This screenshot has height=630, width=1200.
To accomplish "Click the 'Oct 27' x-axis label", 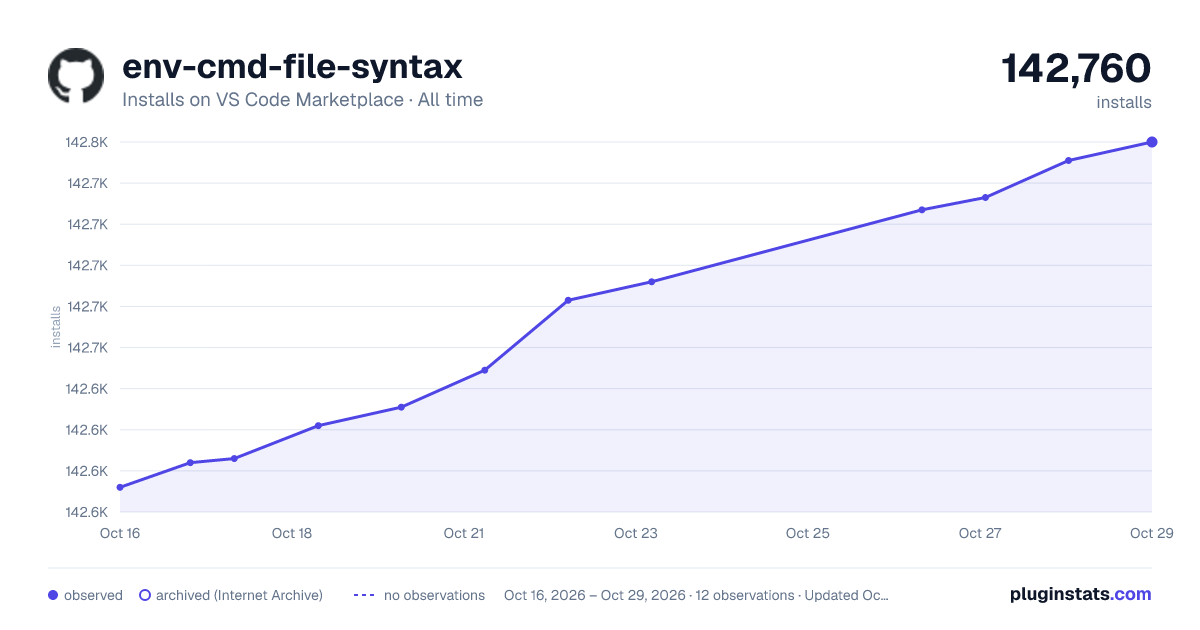I will (x=980, y=533).
